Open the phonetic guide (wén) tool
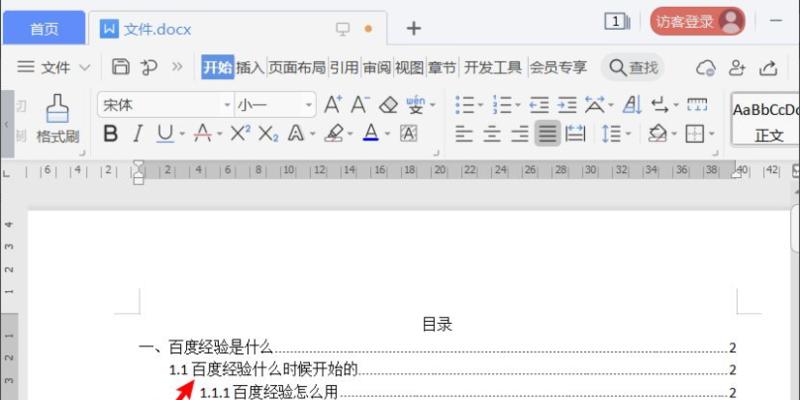800x400 pixels. tap(416, 105)
